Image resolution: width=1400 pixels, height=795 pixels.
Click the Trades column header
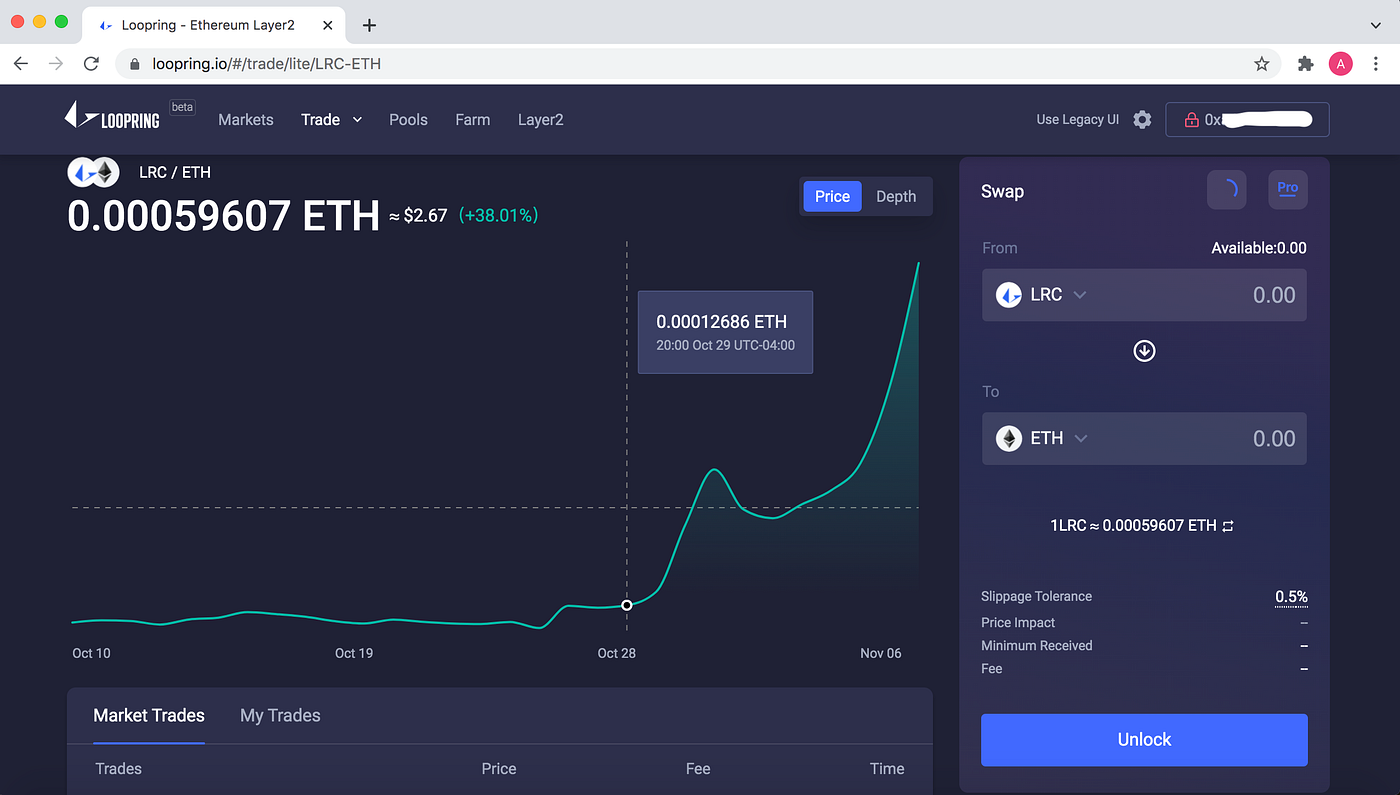point(118,769)
